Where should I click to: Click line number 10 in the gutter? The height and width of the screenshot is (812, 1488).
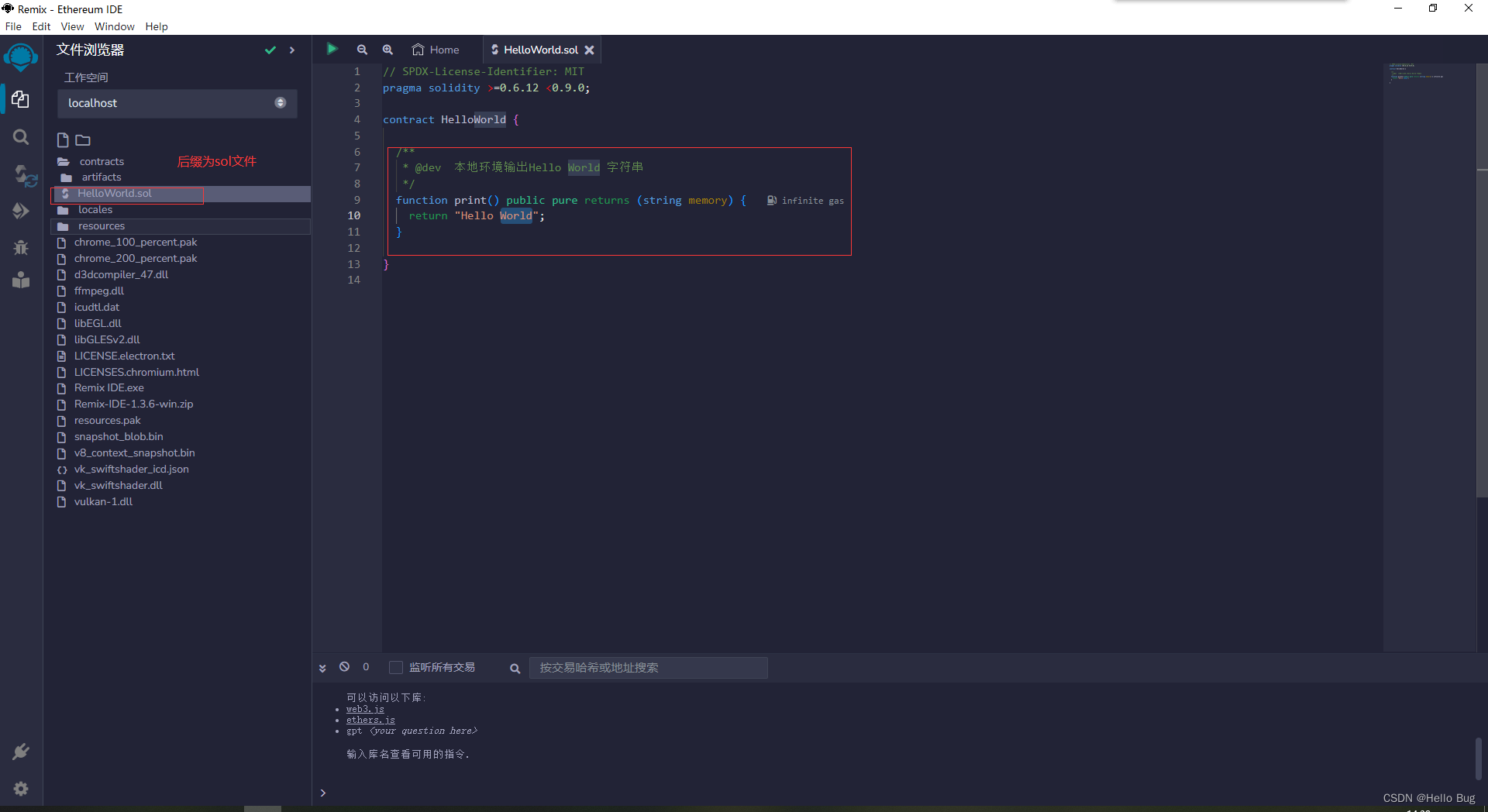click(x=354, y=215)
